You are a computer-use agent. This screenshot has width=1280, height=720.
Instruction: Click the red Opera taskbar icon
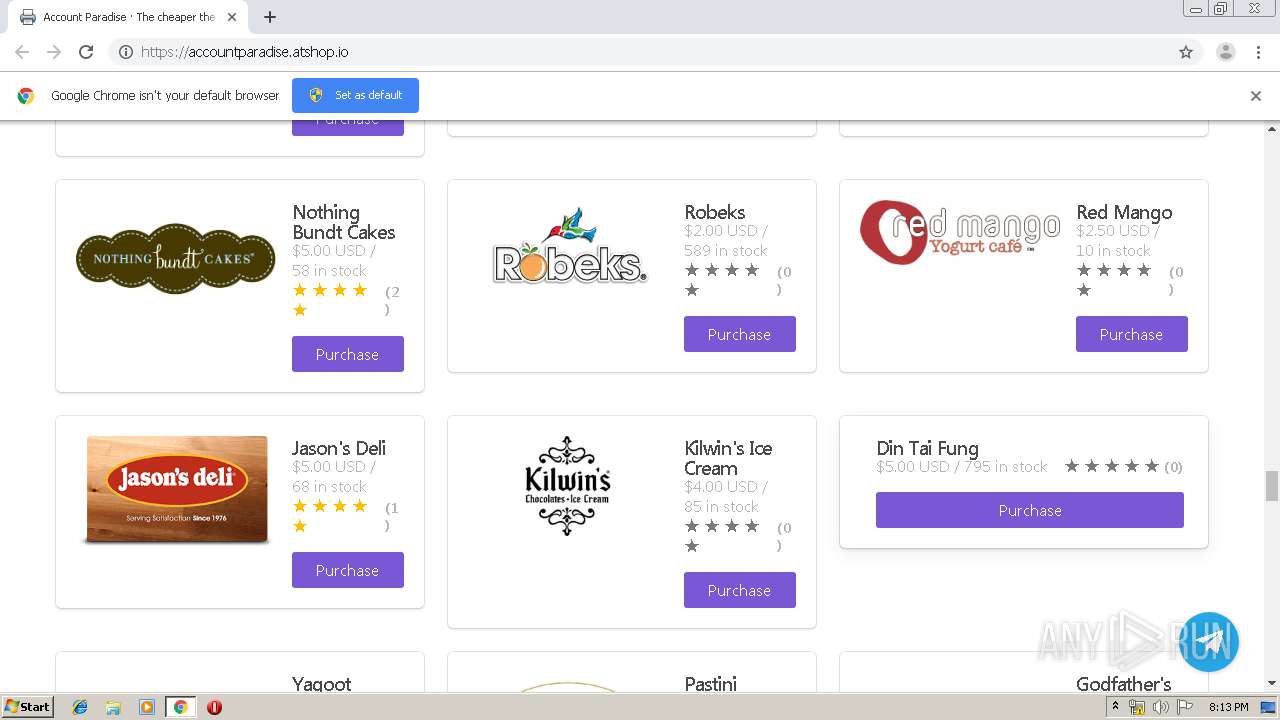pos(214,707)
